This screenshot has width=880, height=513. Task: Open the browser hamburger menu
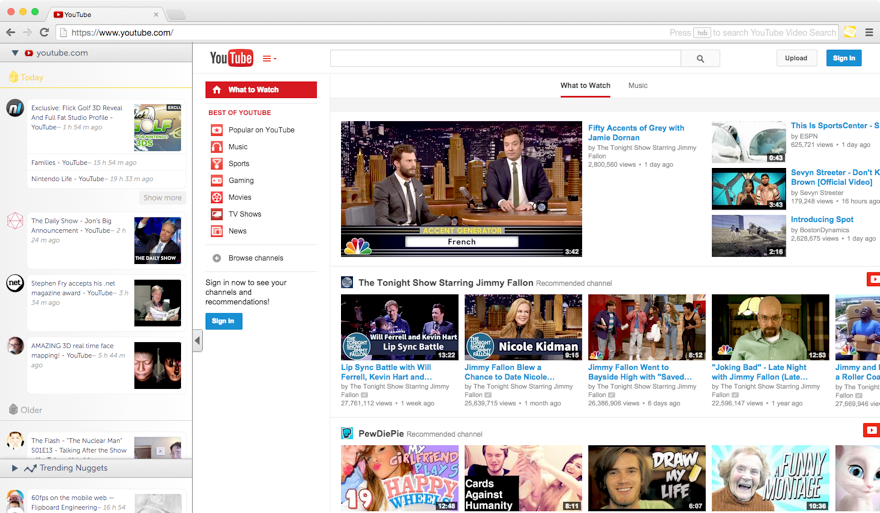click(869, 33)
